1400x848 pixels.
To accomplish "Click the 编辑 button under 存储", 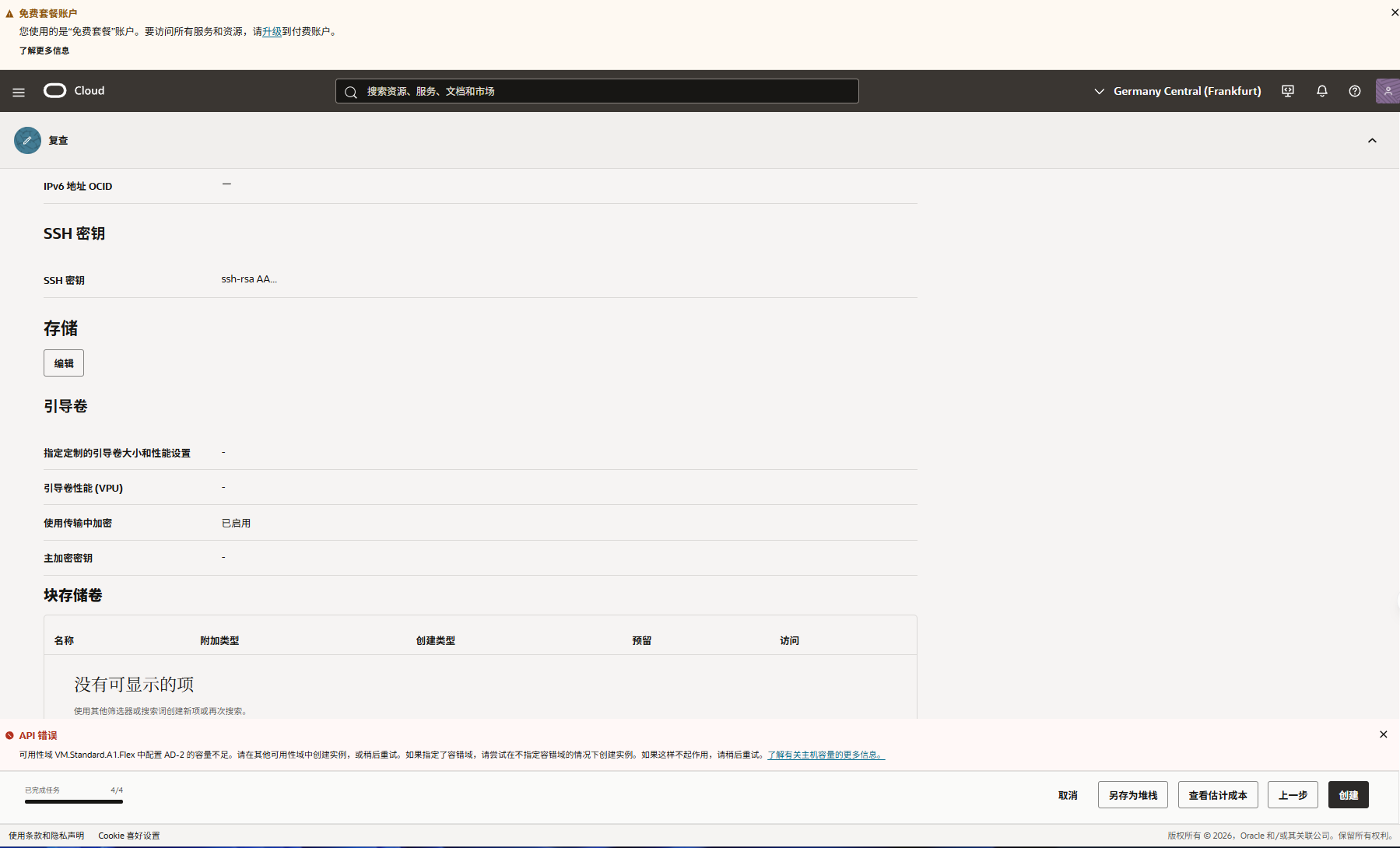I will coord(64,363).
